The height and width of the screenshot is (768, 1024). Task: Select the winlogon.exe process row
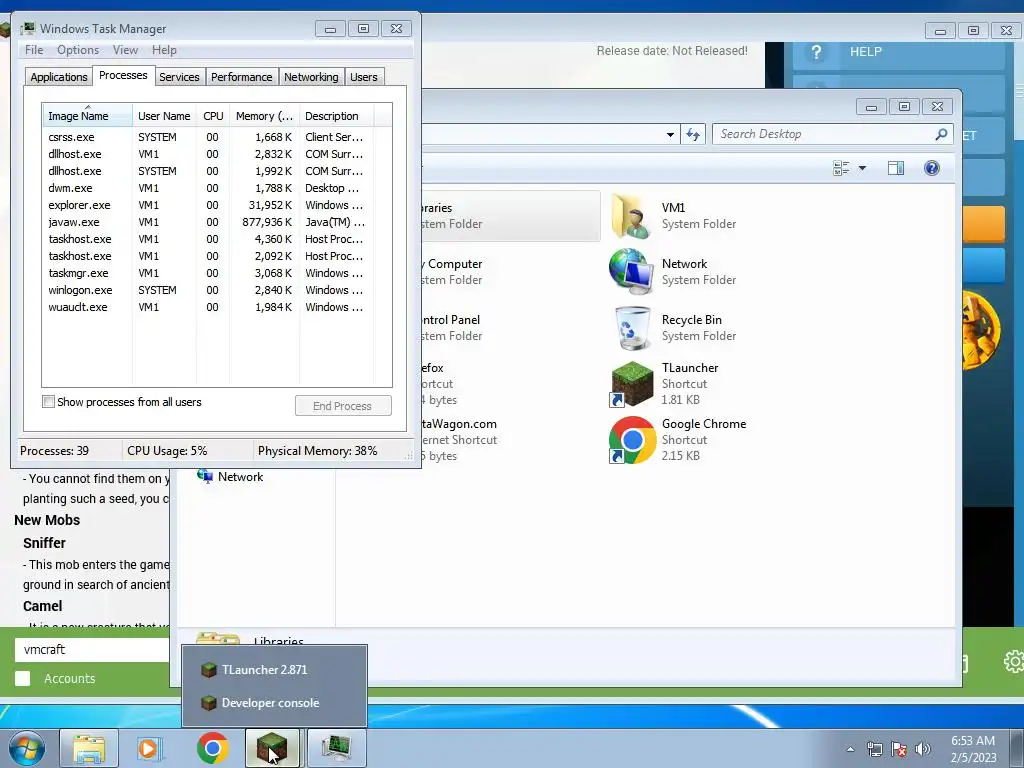tap(208, 290)
